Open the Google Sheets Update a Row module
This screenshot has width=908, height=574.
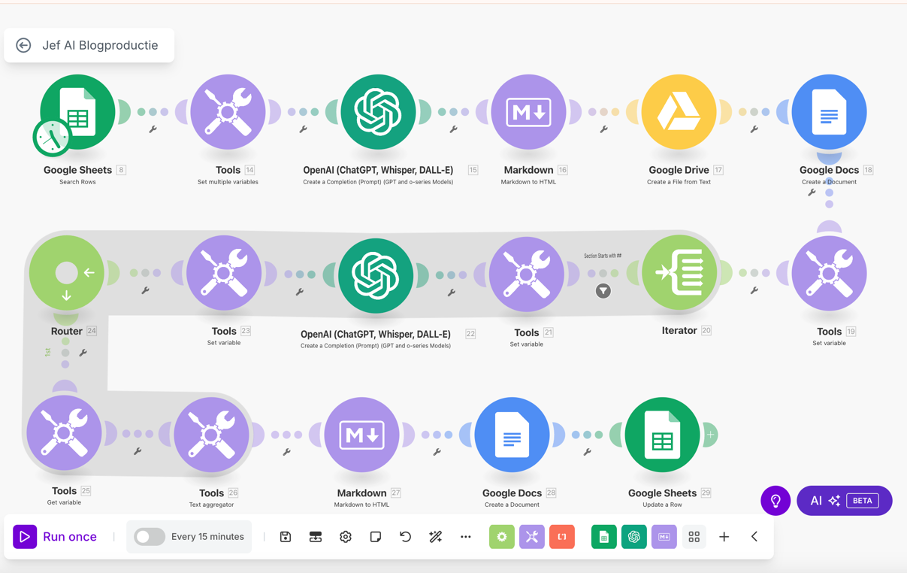pyautogui.click(x=662, y=435)
